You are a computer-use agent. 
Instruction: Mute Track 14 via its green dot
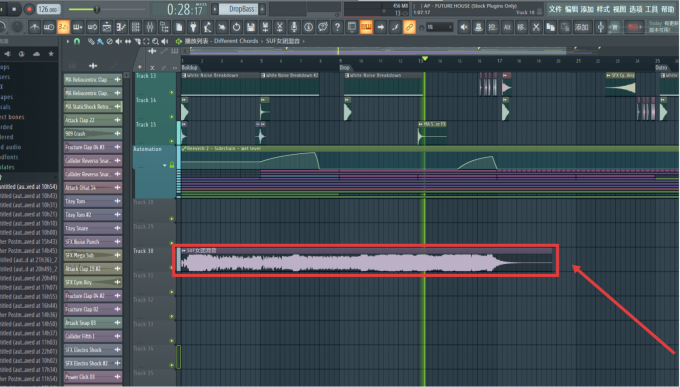pyautogui.click(x=172, y=117)
